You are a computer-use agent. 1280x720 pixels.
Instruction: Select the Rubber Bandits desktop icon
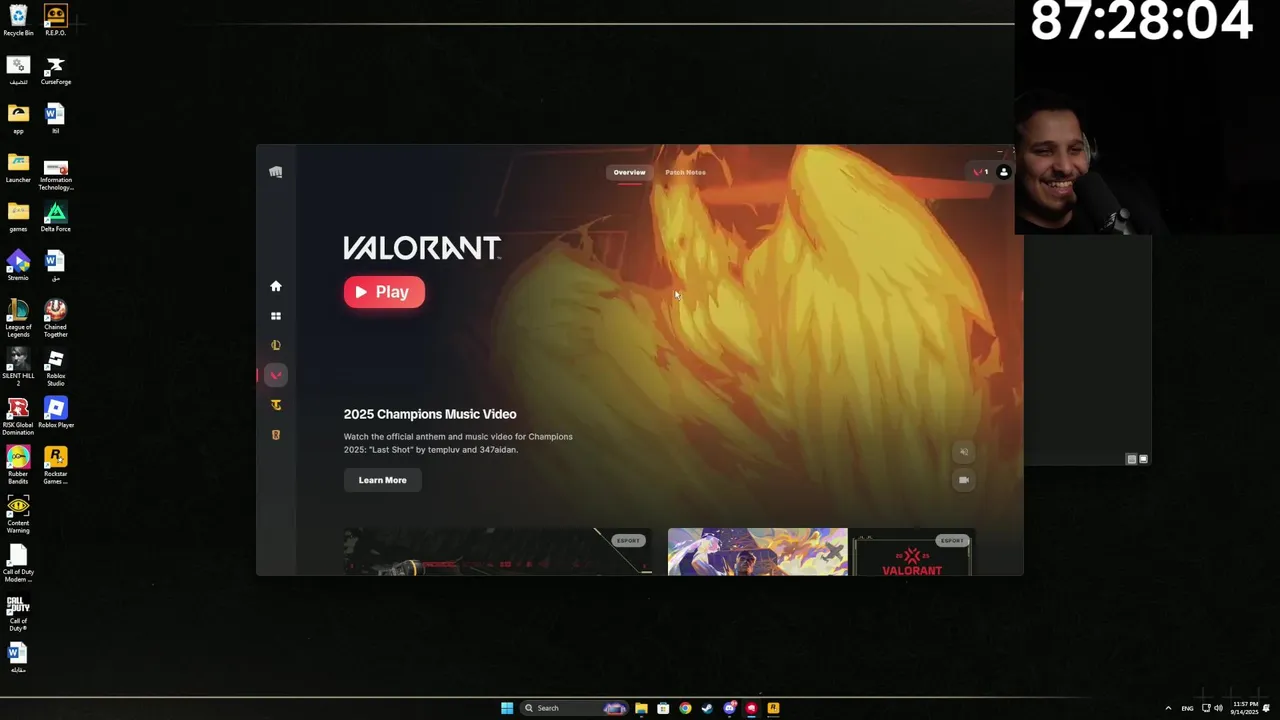click(x=18, y=464)
